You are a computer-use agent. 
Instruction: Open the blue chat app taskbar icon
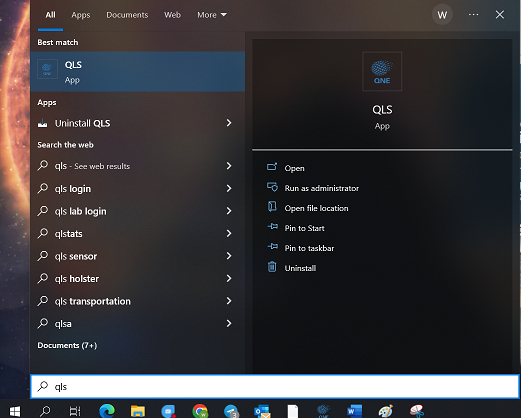click(x=169, y=411)
